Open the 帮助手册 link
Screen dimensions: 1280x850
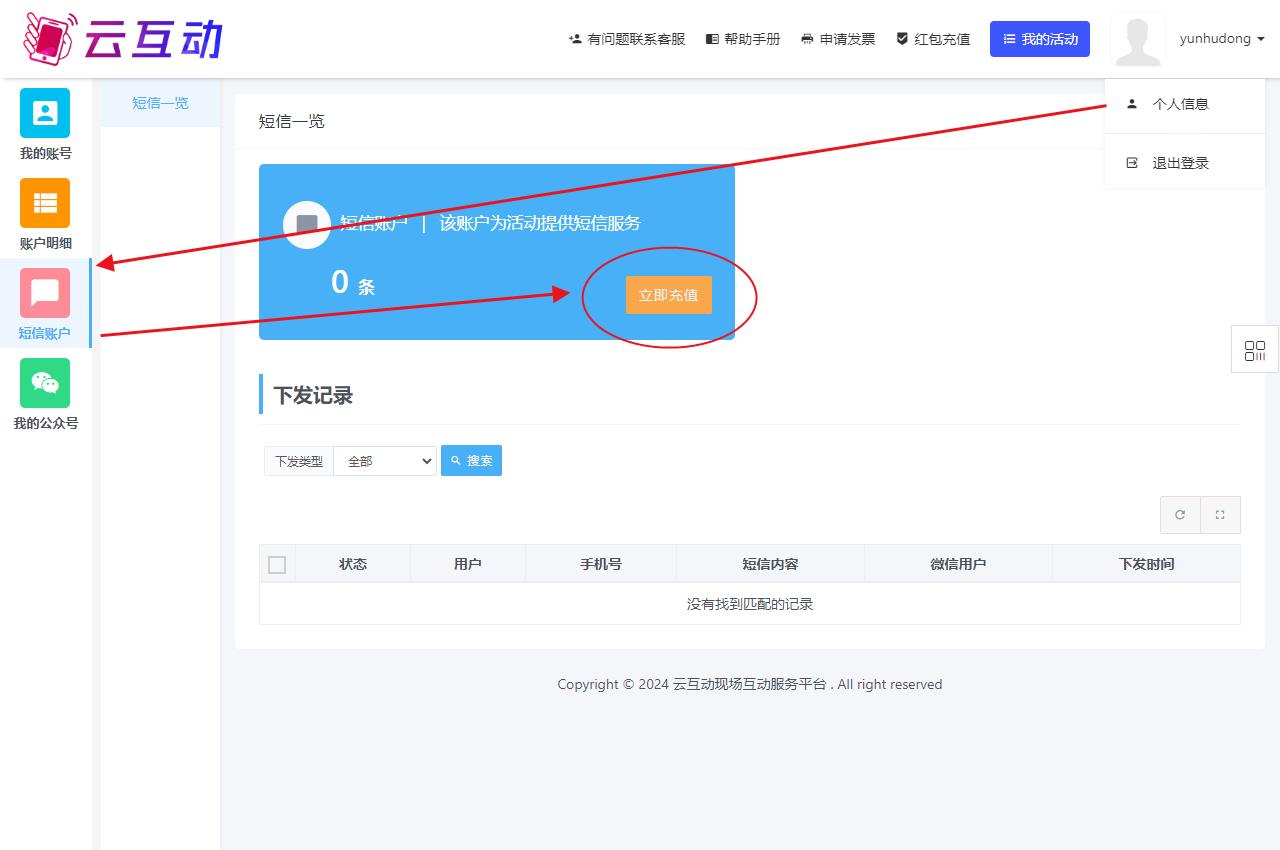743,39
